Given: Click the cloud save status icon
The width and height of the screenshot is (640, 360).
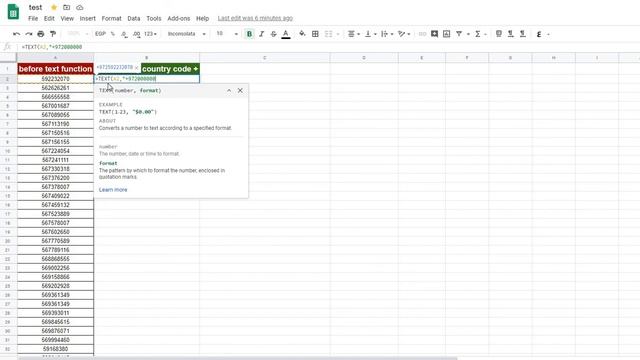Looking at the screenshot, I should pos(80,7).
